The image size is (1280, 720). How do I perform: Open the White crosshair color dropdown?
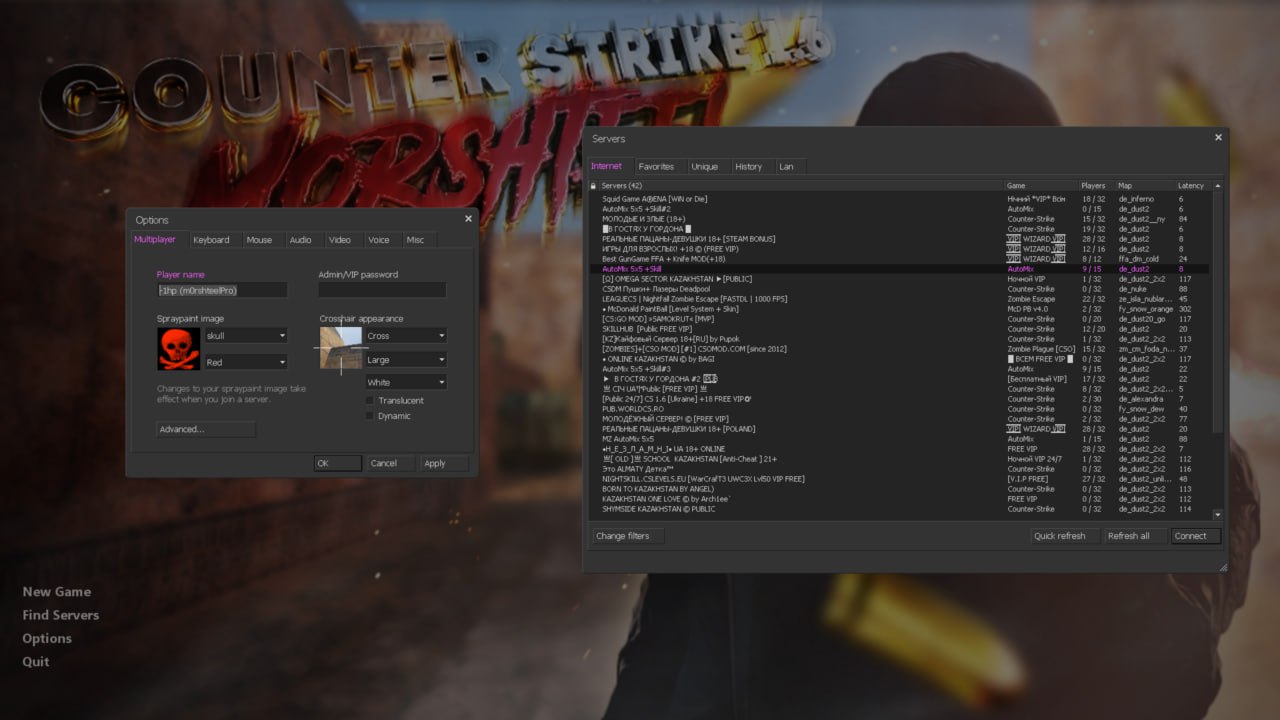point(405,382)
